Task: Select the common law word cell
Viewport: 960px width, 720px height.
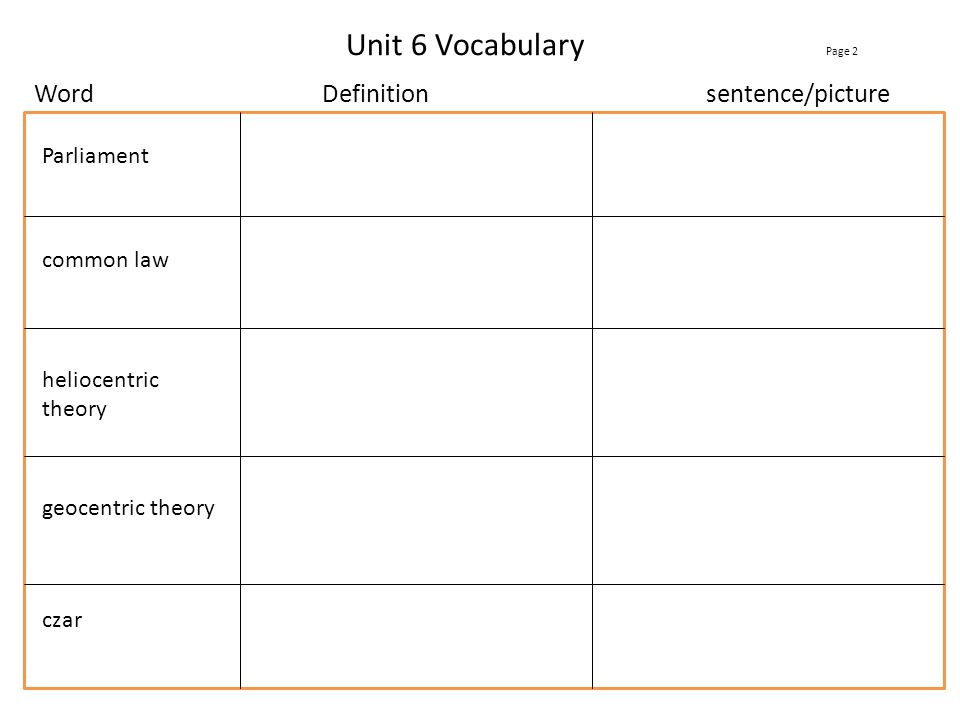Action: click(x=132, y=272)
